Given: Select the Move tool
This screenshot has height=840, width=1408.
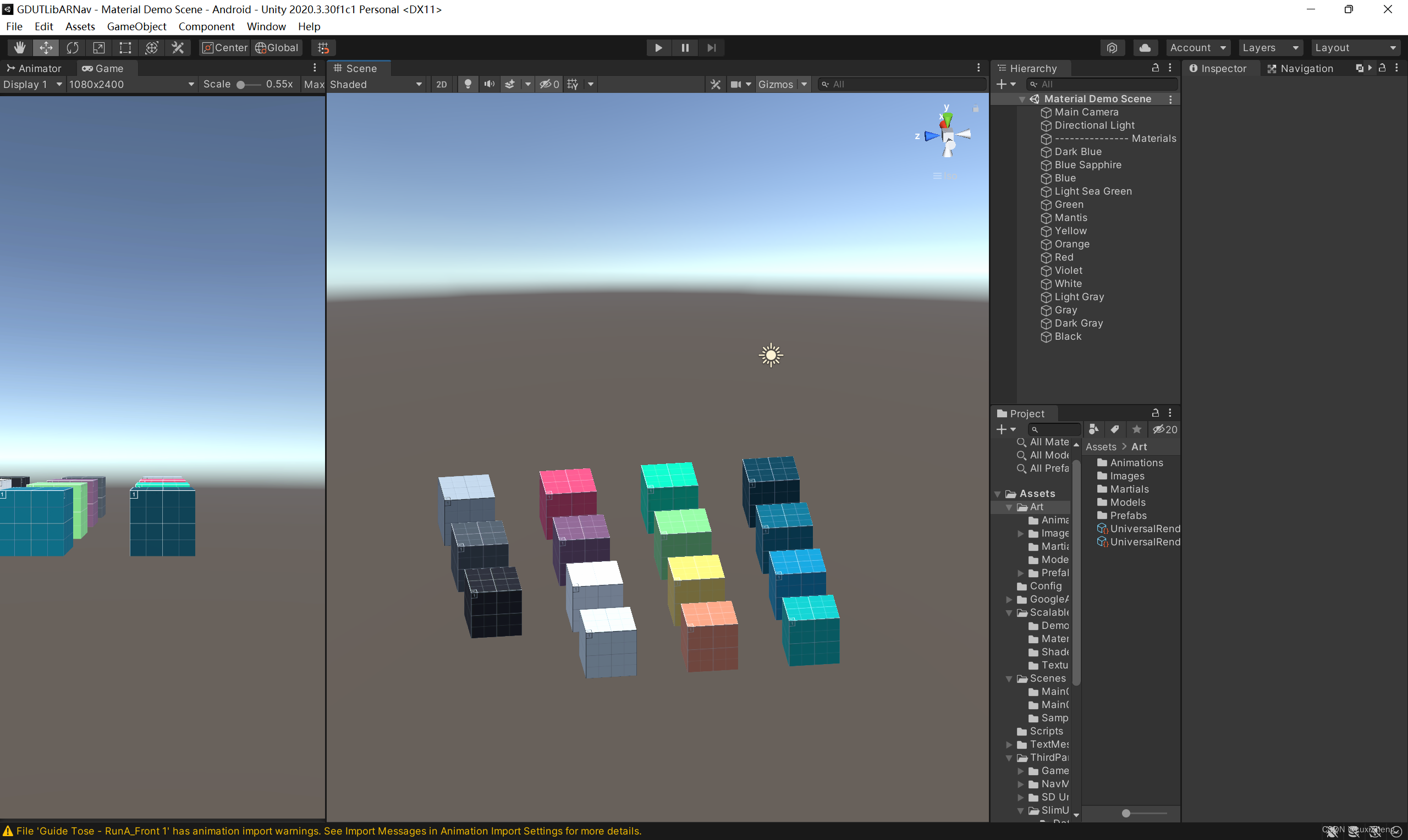Looking at the screenshot, I should point(46,47).
